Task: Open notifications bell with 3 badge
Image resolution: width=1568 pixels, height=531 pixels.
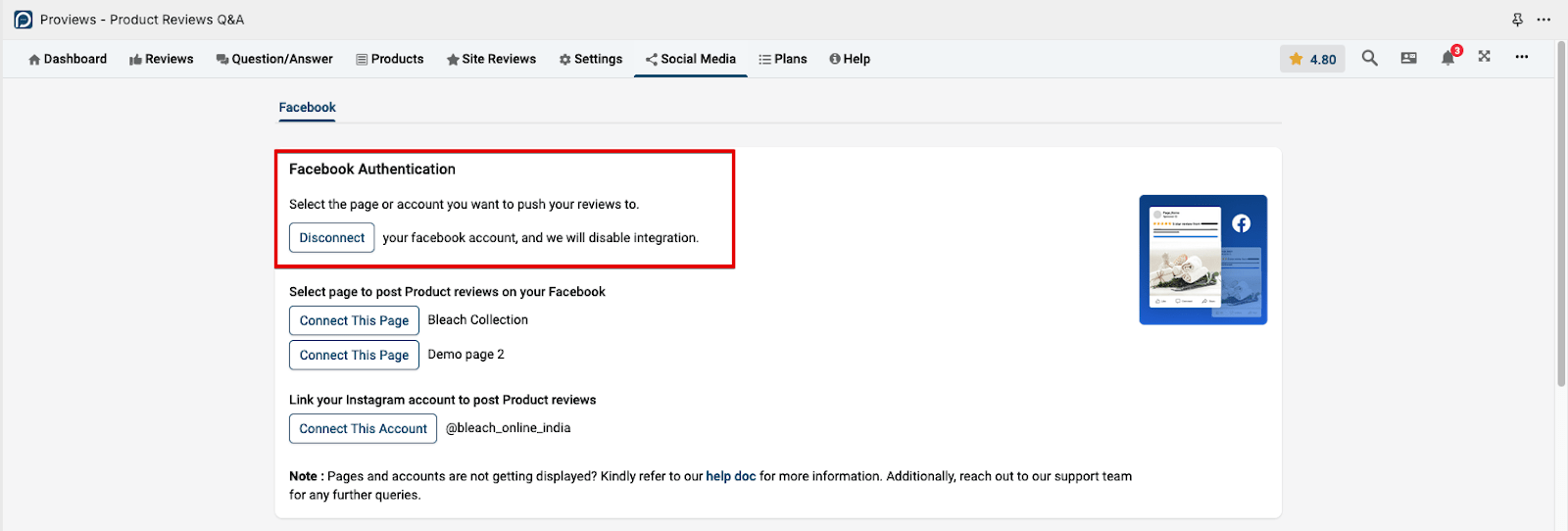Action: [1449, 57]
